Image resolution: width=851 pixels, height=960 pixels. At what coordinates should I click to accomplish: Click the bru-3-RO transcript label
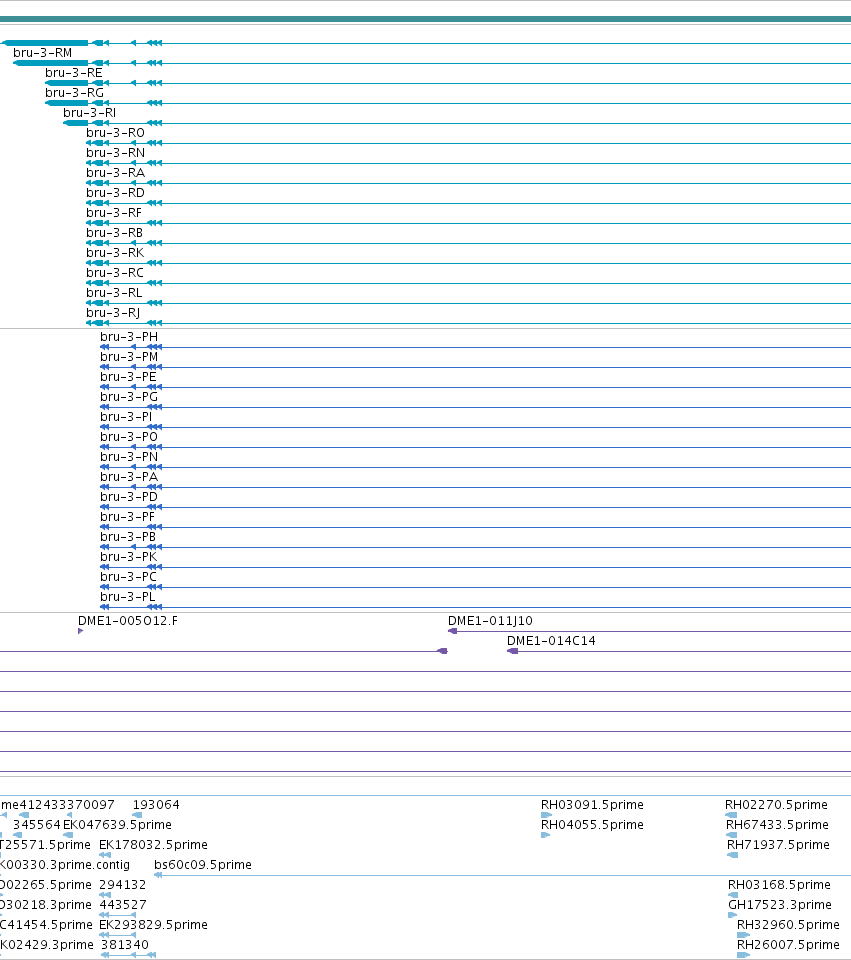pyautogui.click(x=115, y=133)
